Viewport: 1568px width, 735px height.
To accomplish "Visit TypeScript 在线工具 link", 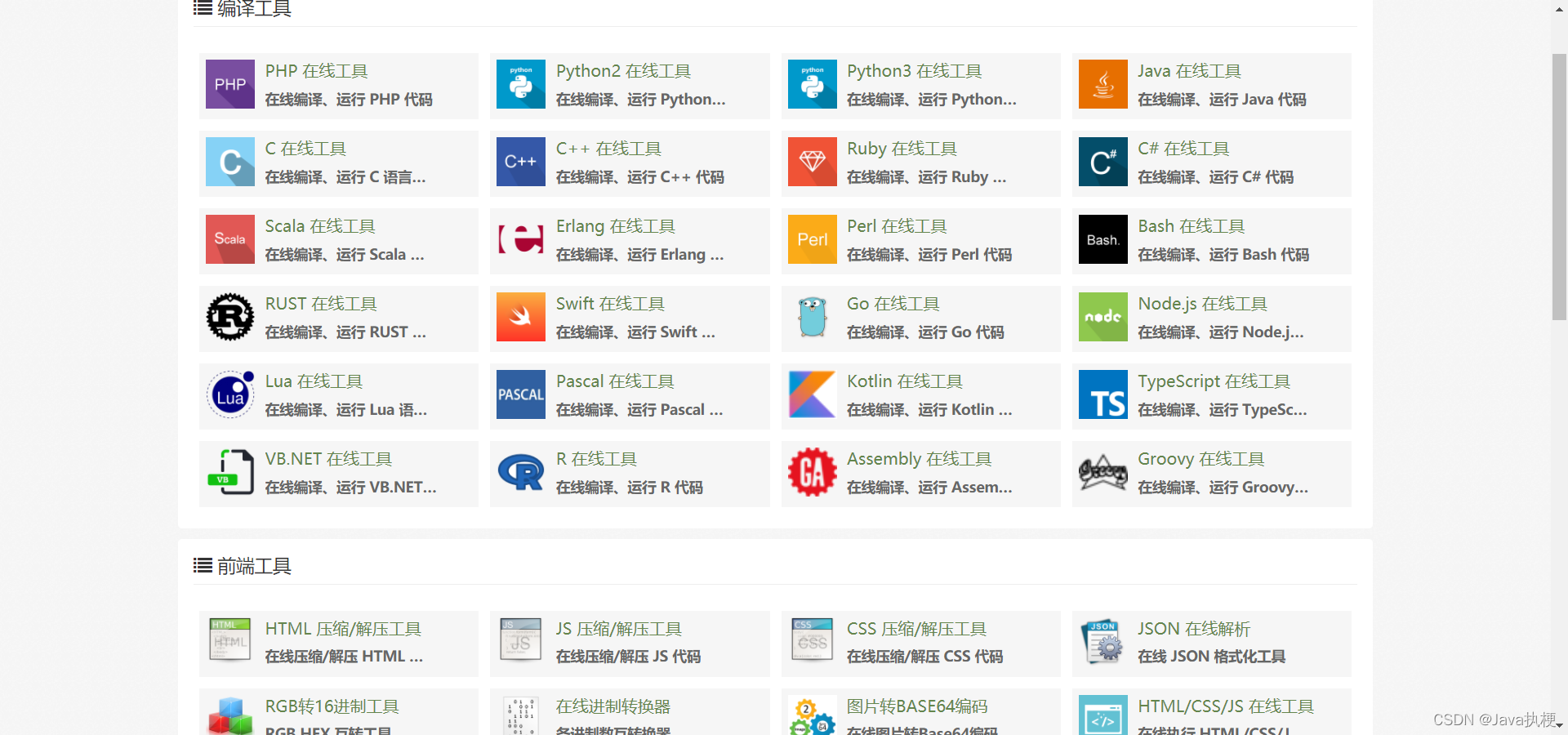I will pyautogui.click(x=1214, y=381).
